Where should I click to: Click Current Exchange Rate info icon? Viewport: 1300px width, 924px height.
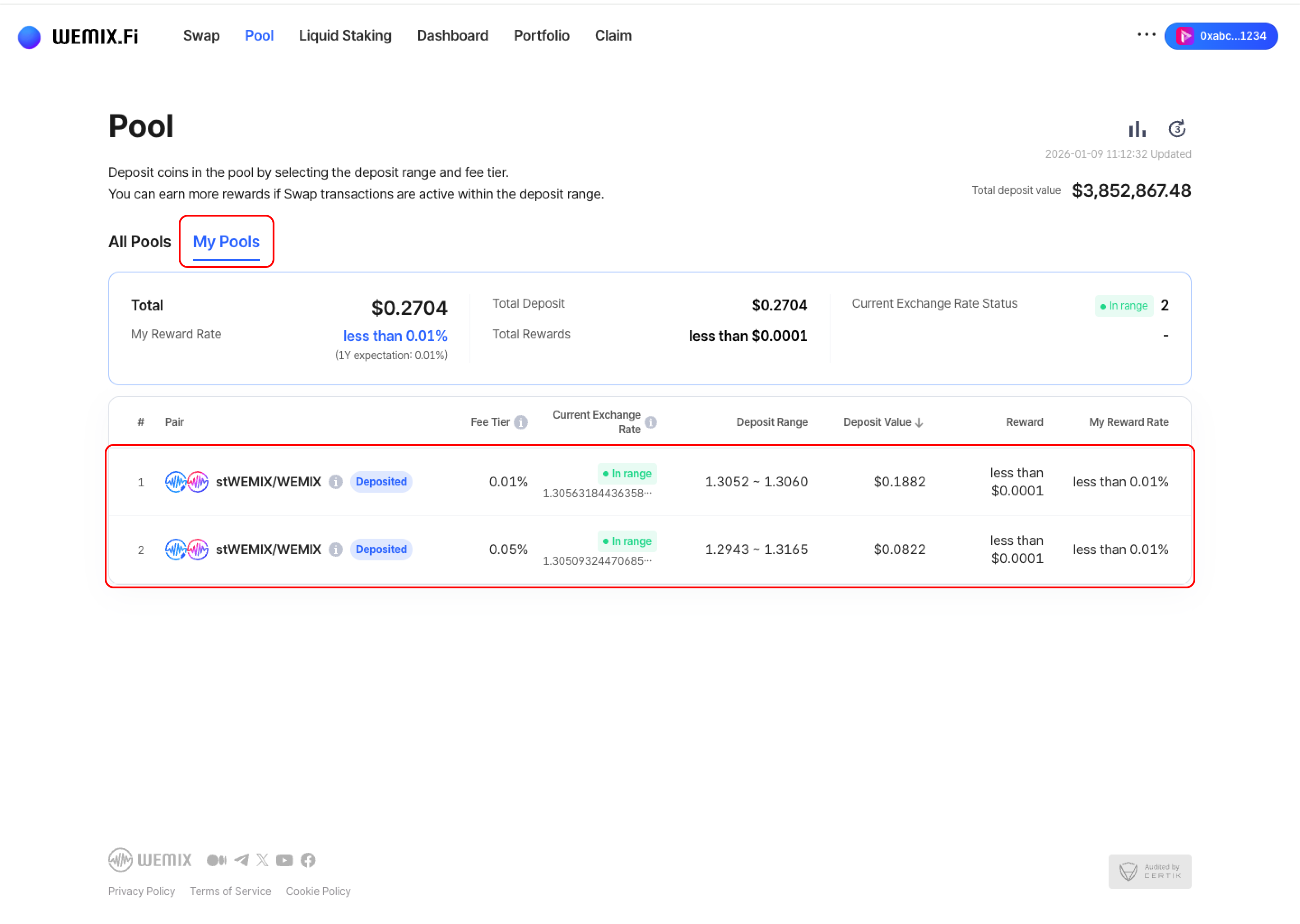[x=651, y=422]
